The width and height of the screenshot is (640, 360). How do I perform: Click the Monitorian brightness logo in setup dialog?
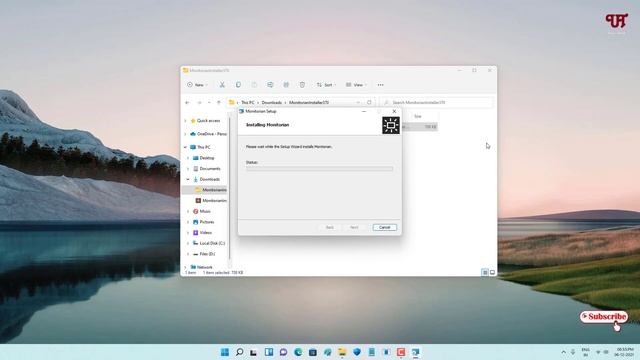(391, 125)
